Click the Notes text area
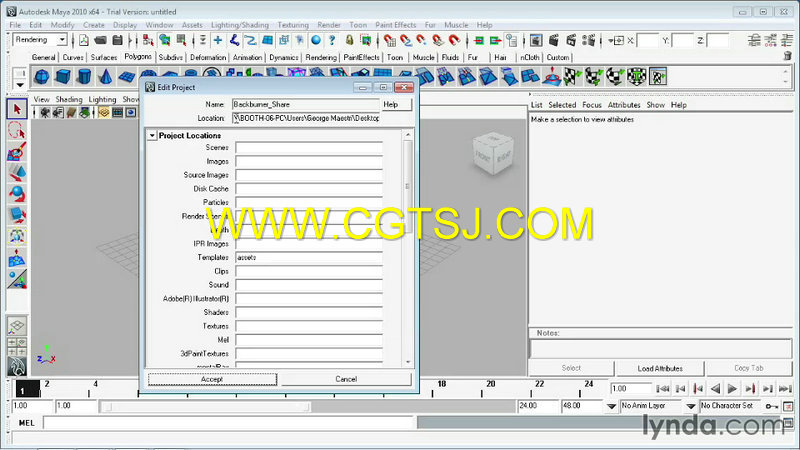Image resolution: width=800 pixels, height=450 pixels. click(x=661, y=349)
